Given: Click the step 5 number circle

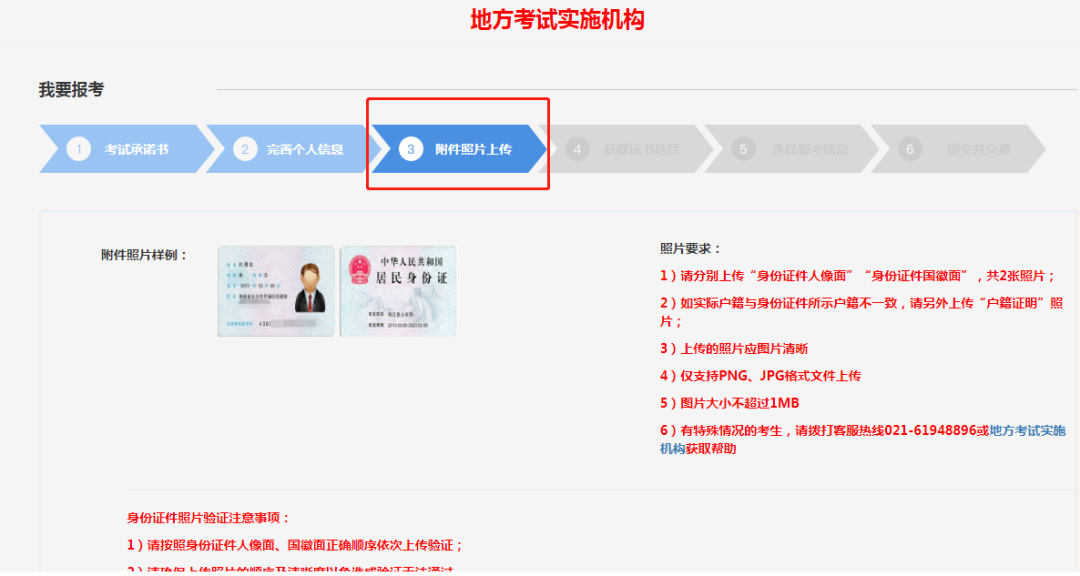Looking at the screenshot, I should [742, 149].
